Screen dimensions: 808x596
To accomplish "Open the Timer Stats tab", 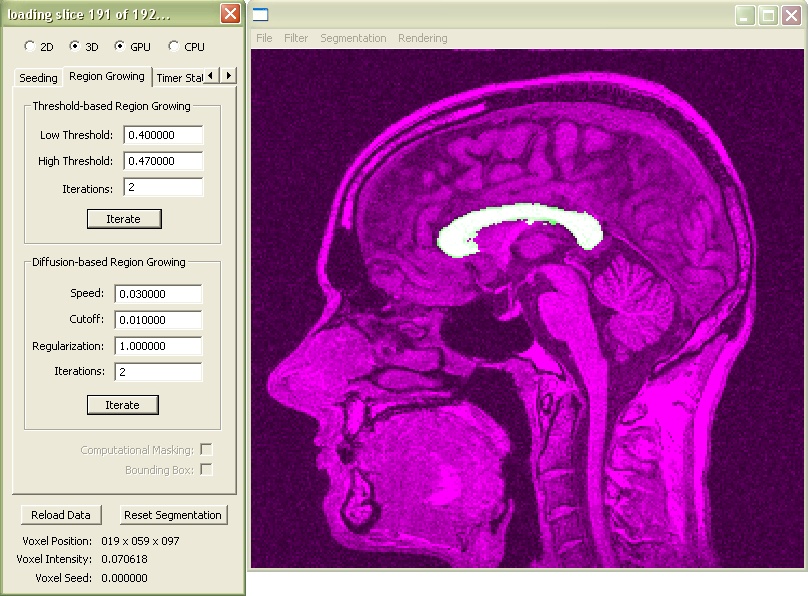I will [179, 78].
